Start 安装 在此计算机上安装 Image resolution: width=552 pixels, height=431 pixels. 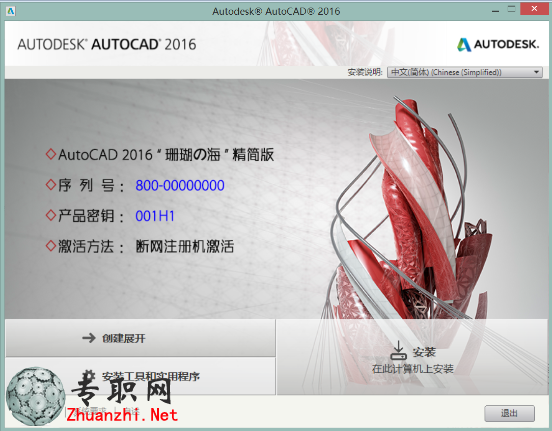coord(413,357)
